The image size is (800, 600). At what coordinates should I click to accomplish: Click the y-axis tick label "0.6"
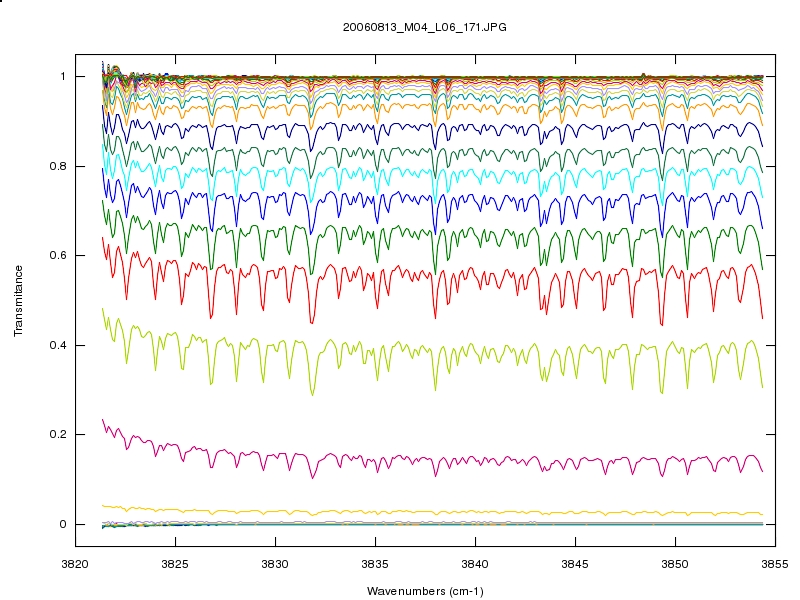(58, 256)
